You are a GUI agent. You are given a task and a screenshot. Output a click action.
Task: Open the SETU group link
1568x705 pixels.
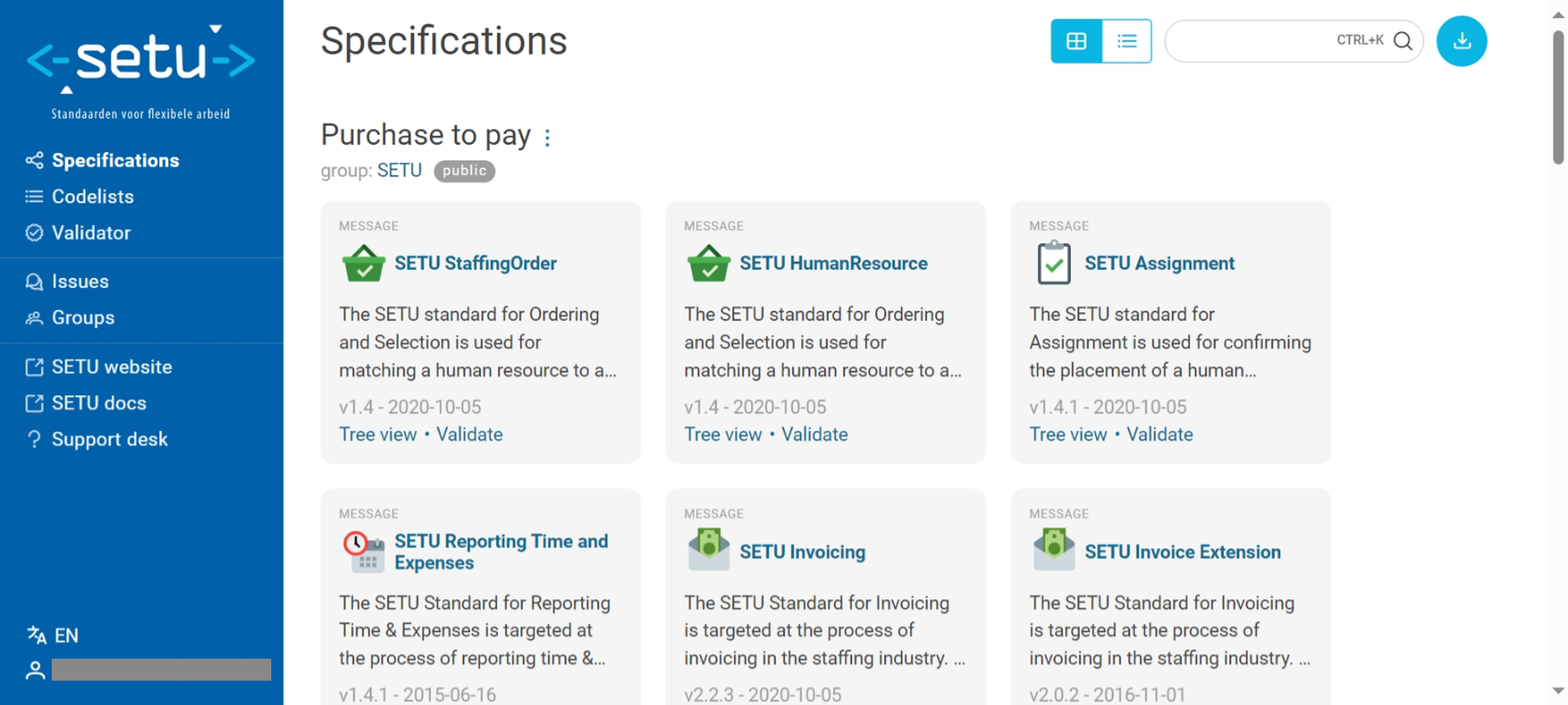click(x=399, y=170)
